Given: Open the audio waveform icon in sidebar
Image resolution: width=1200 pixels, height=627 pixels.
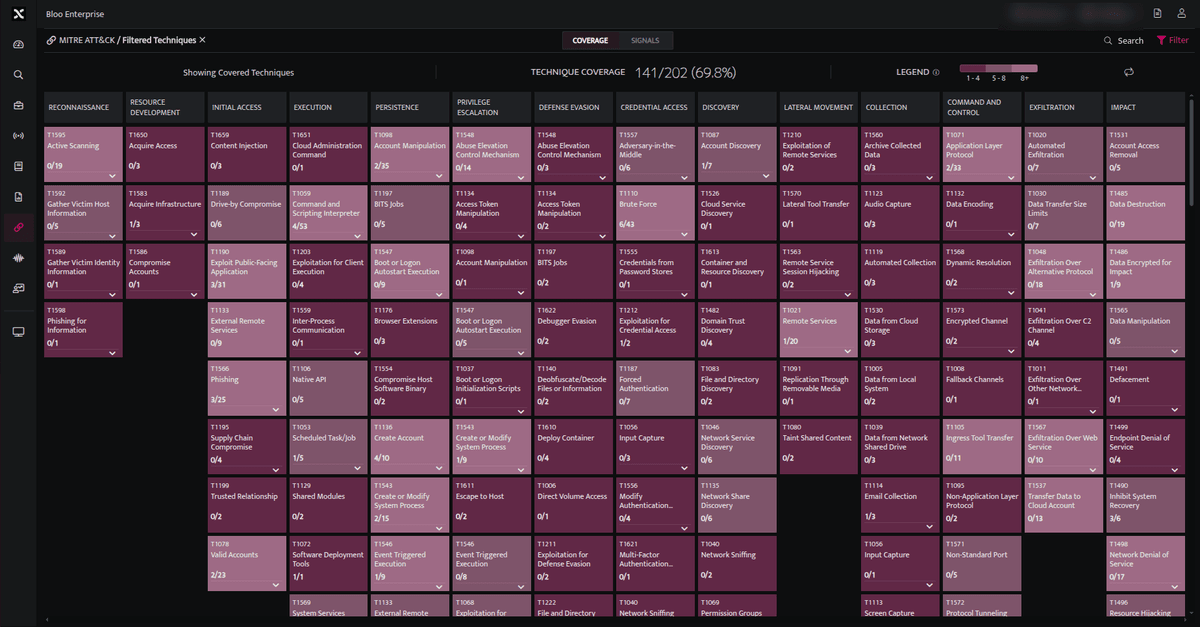Looking at the screenshot, I should [18, 258].
